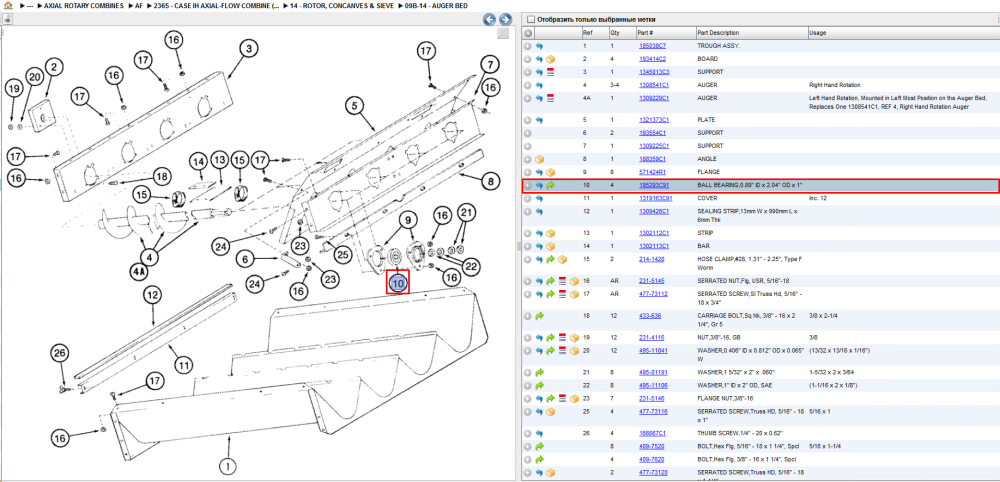The image size is (1000, 482).
Task: Sort by the Part Description column header
Action: [x=718, y=33]
